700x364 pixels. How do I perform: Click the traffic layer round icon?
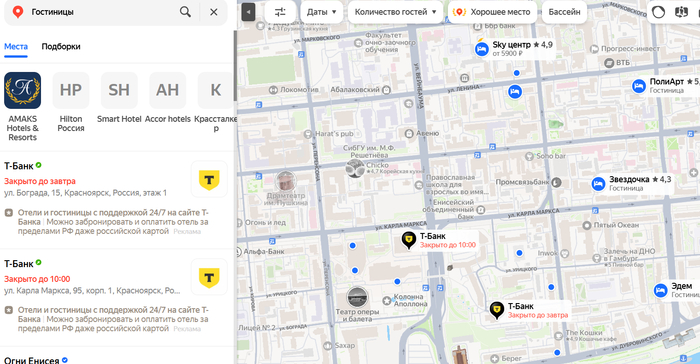pos(658,12)
